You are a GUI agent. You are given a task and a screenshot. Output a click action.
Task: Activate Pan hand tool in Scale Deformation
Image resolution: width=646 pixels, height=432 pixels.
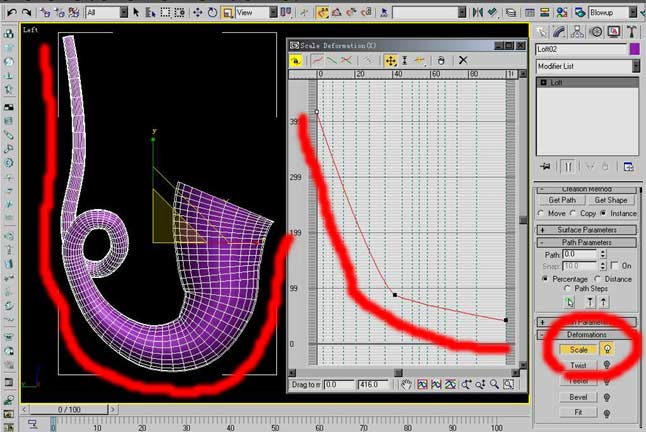coord(406,385)
